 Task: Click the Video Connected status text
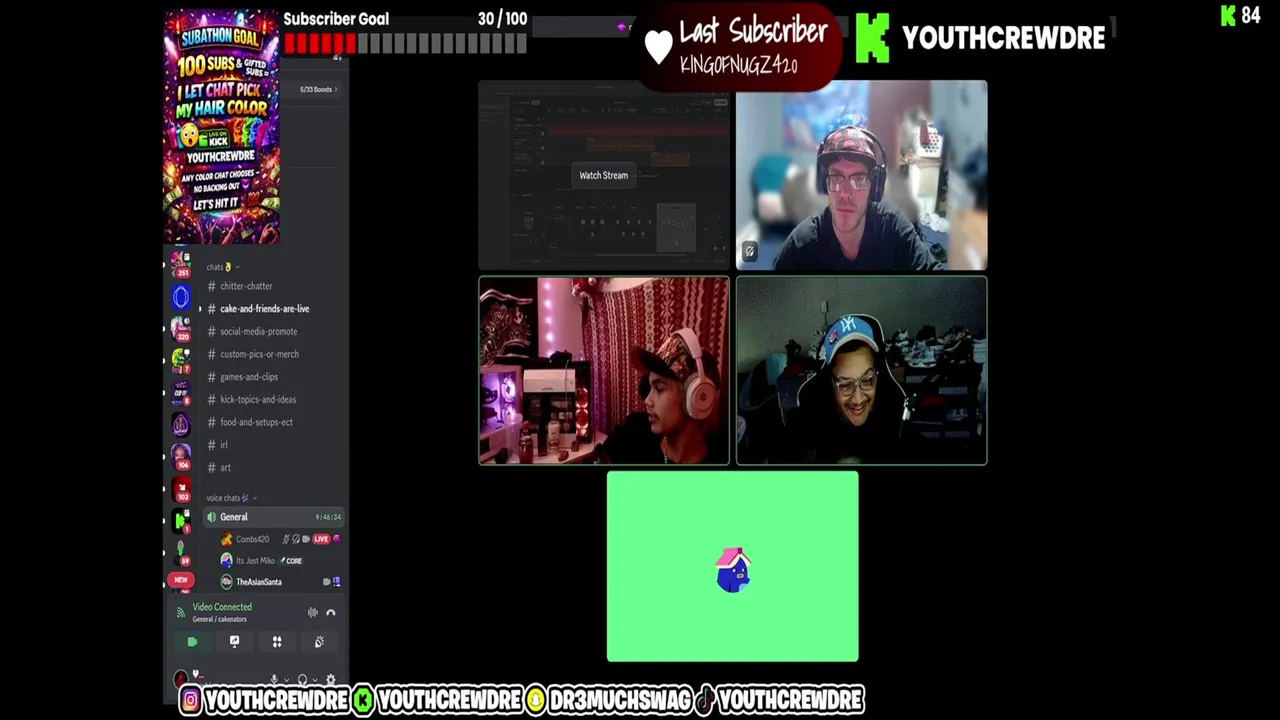click(x=222, y=607)
